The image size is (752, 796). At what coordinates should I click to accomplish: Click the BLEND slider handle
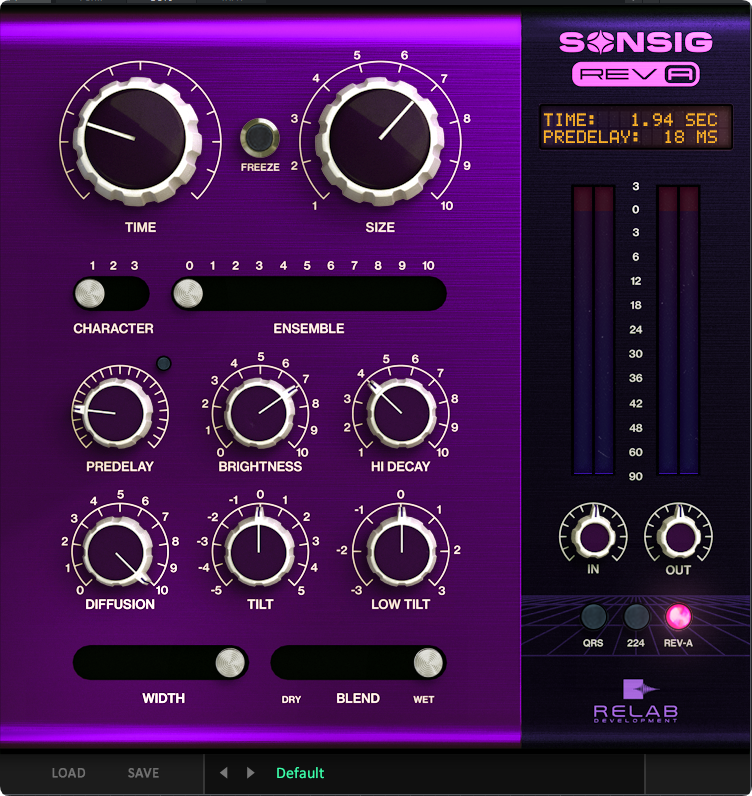(x=429, y=662)
